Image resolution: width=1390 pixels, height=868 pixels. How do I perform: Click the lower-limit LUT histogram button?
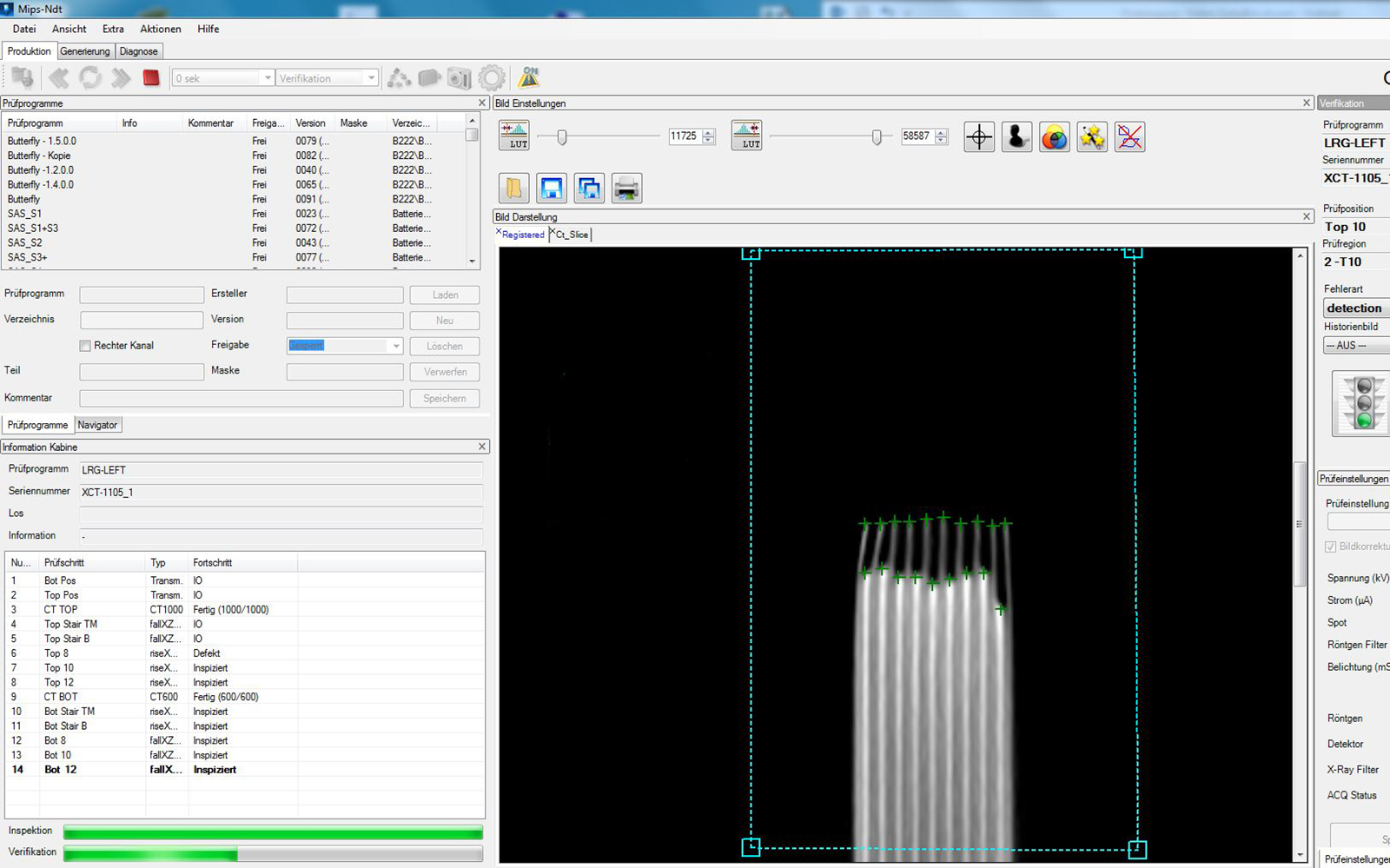tap(514, 136)
